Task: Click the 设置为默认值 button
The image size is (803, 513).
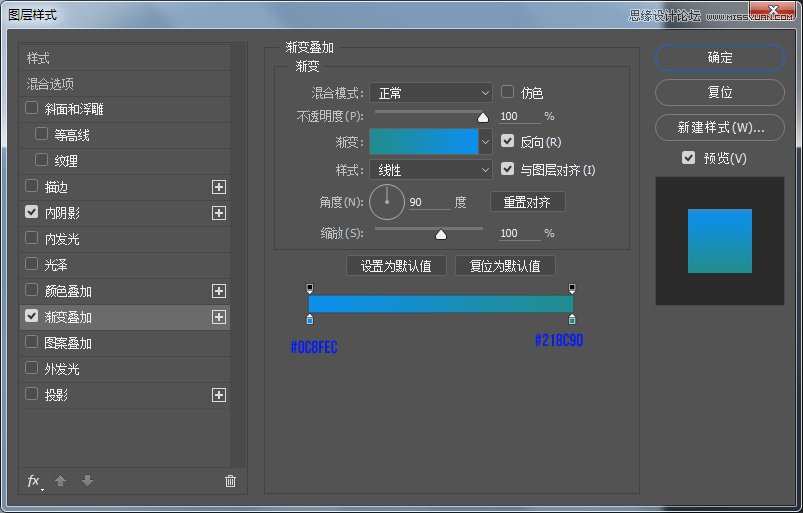Action: (x=396, y=266)
